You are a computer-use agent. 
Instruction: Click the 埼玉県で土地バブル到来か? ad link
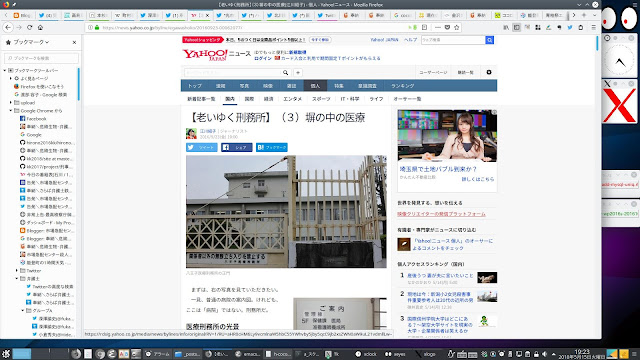pyautogui.click(x=438, y=169)
